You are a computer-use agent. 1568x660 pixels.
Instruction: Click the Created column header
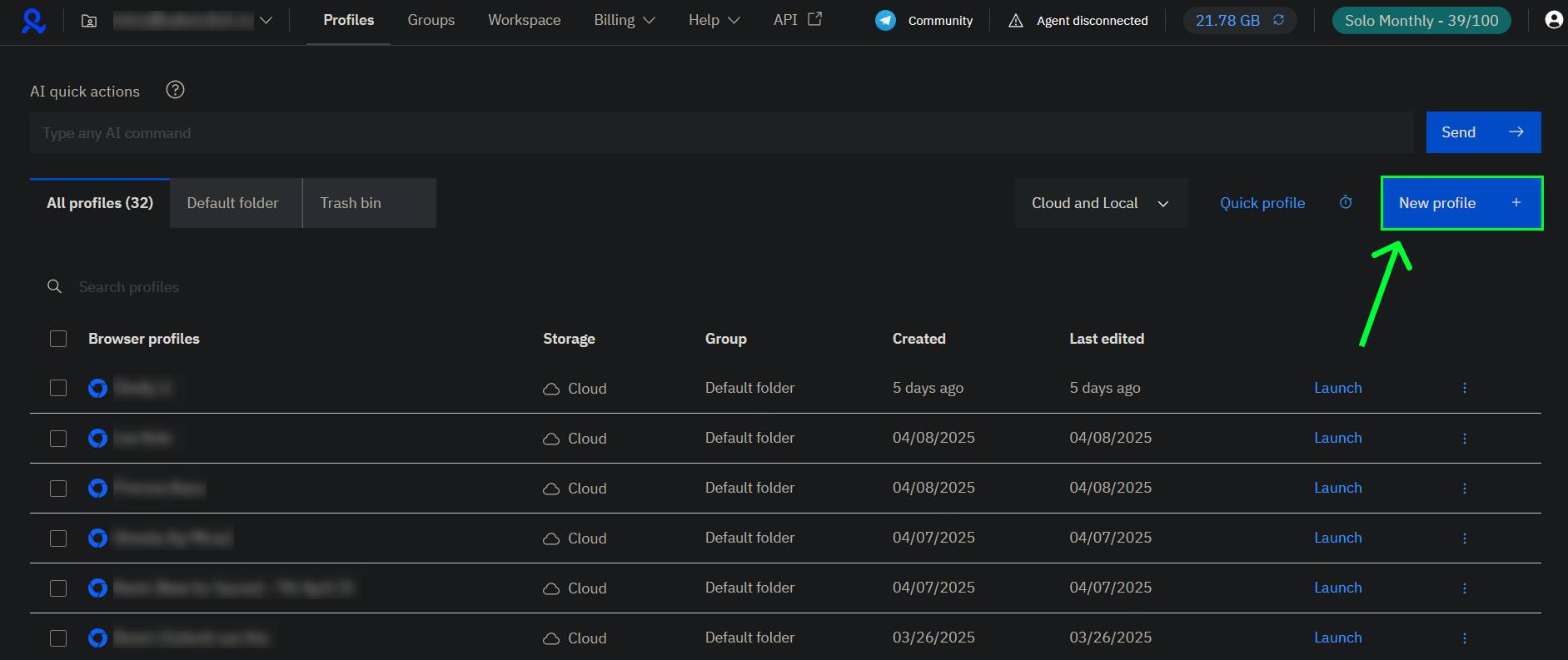[x=918, y=339]
